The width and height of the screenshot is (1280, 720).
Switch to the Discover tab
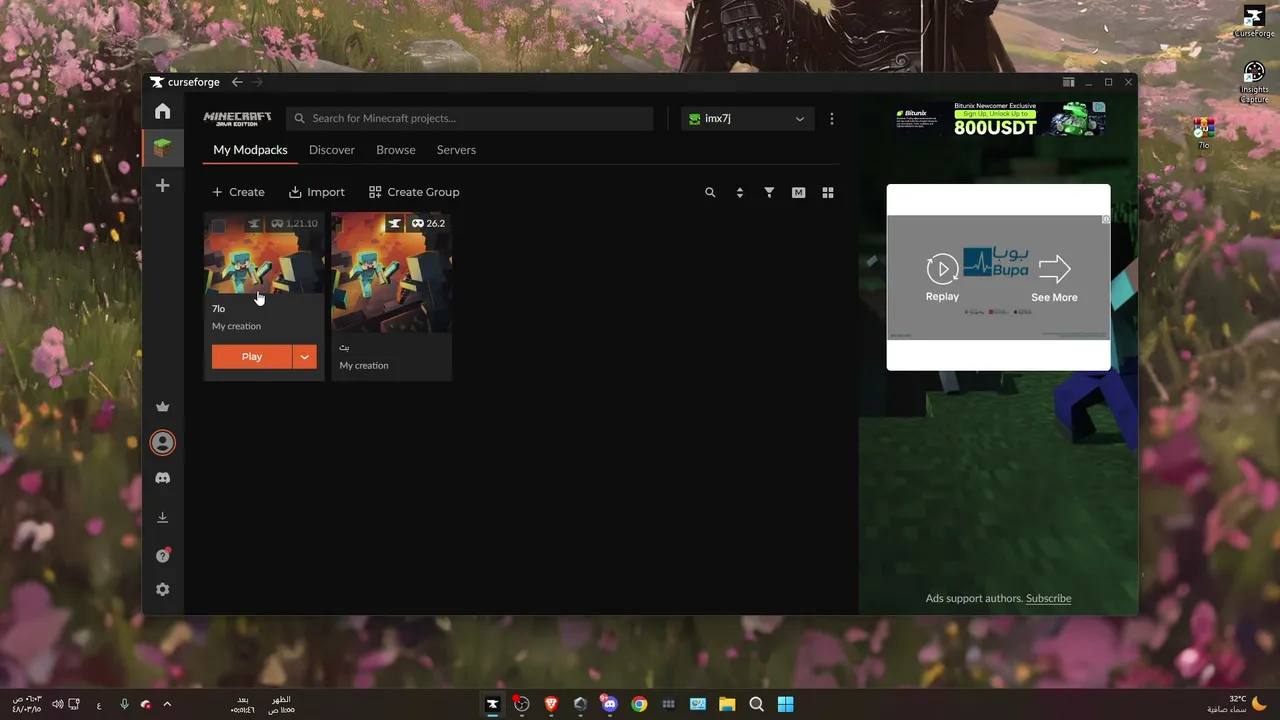[x=332, y=150]
